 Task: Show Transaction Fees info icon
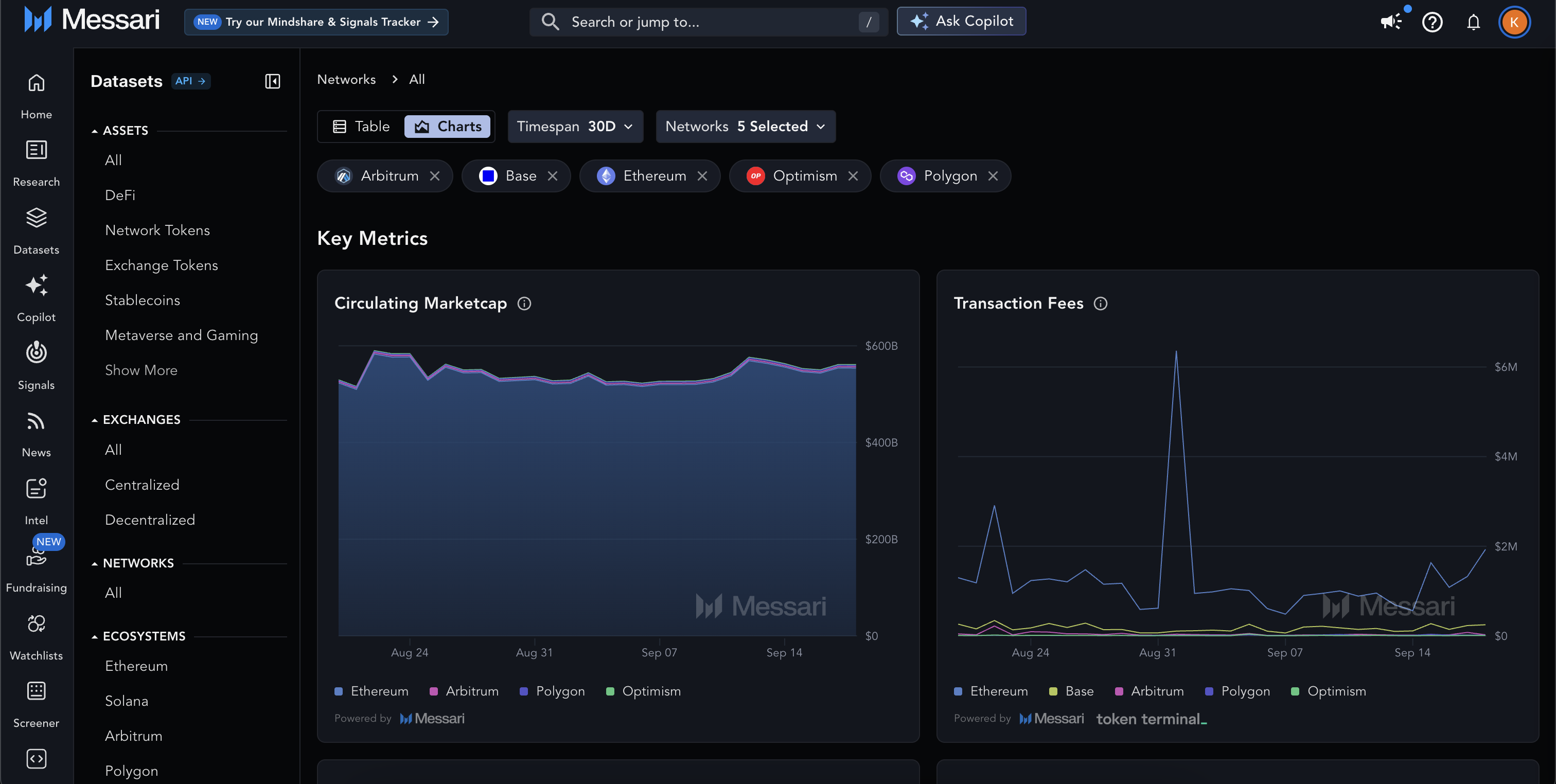1100,303
